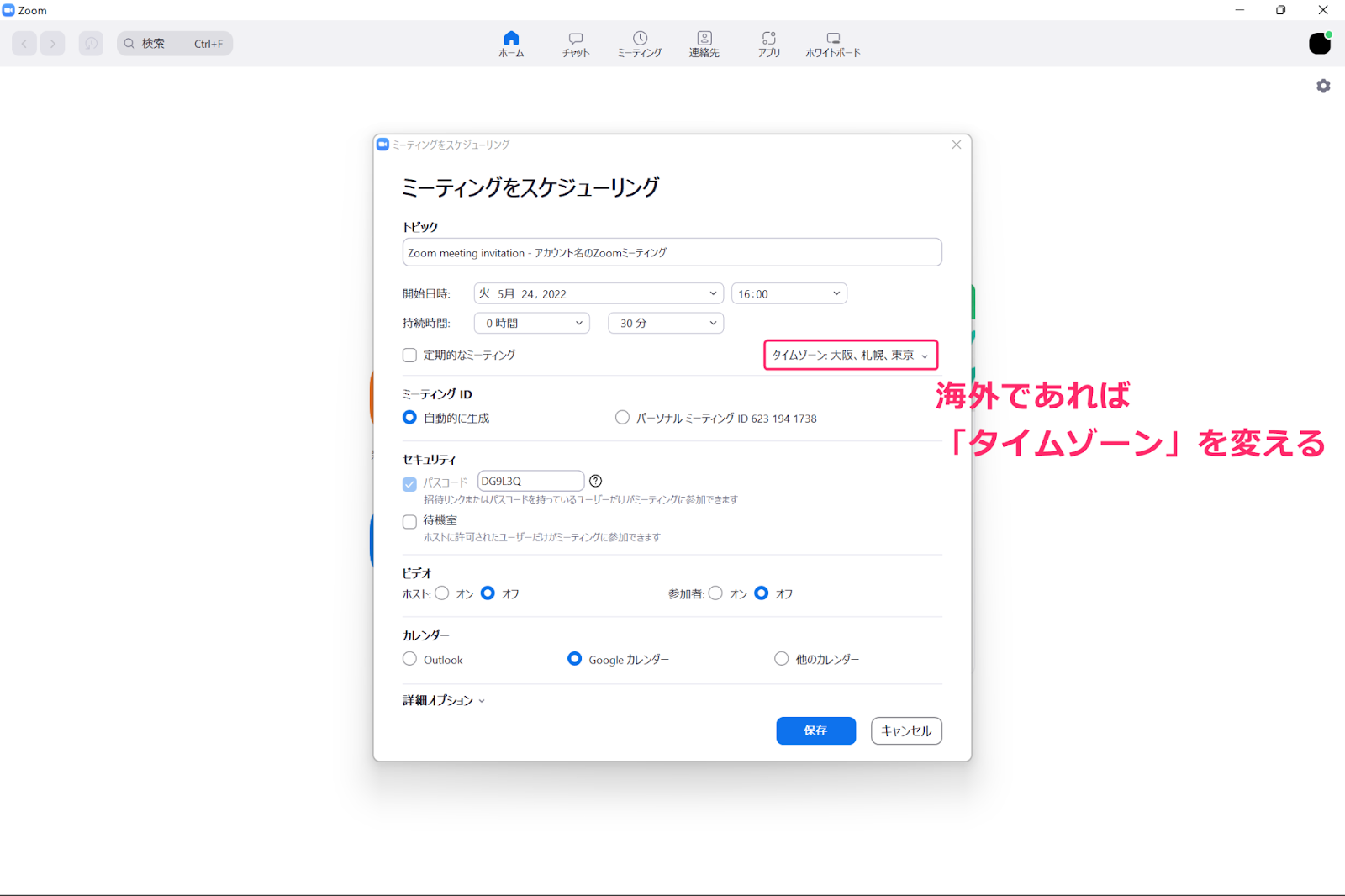The image size is (1345, 896).
Task: Click the トピック text field
Action: pyautogui.click(x=672, y=252)
